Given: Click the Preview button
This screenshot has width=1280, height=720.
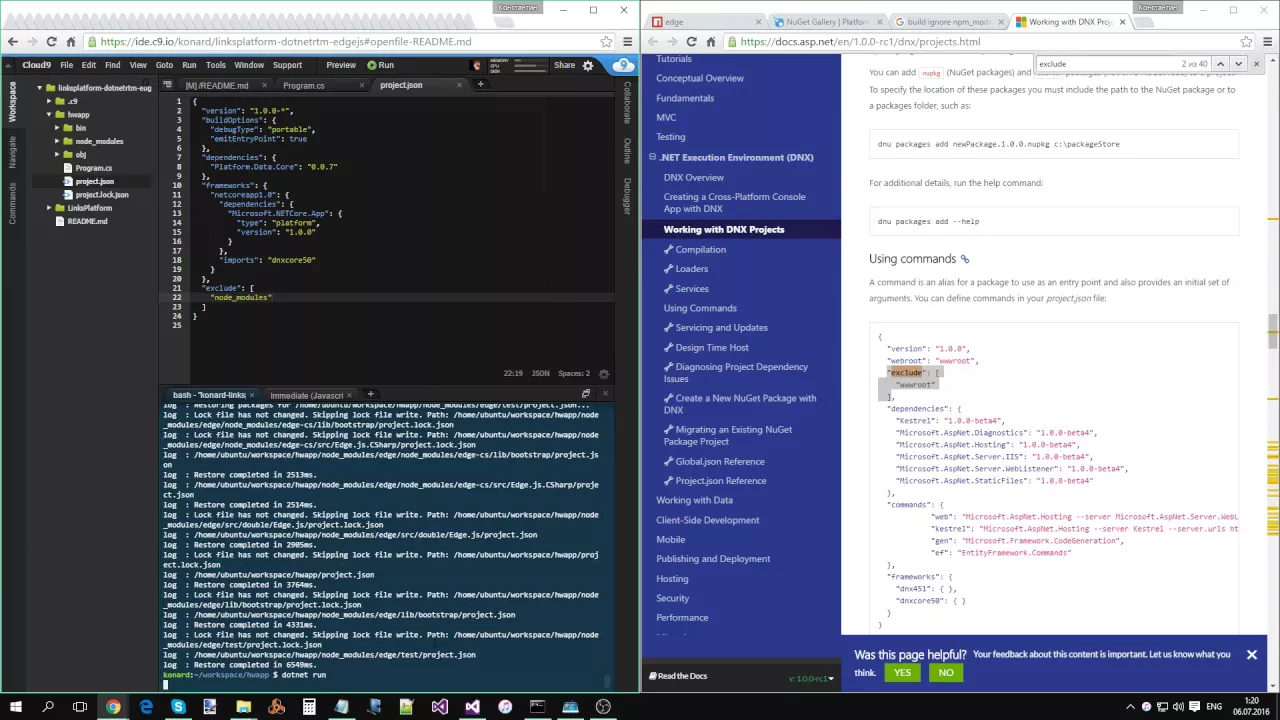Looking at the screenshot, I should tap(340, 65).
